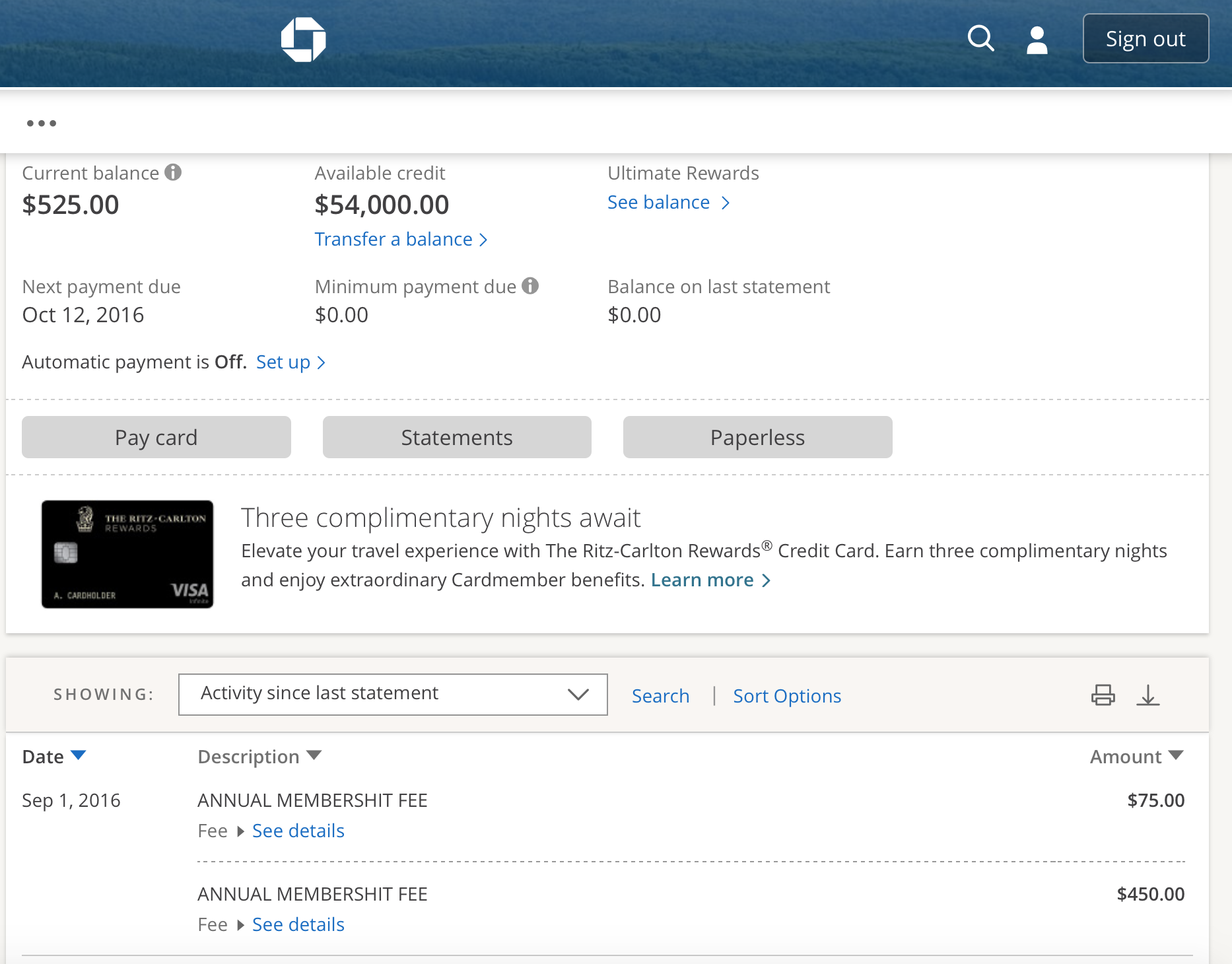This screenshot has width=1232, height=964.
Task: Download account activity with arrow icon
Action: click(1148, 695)
